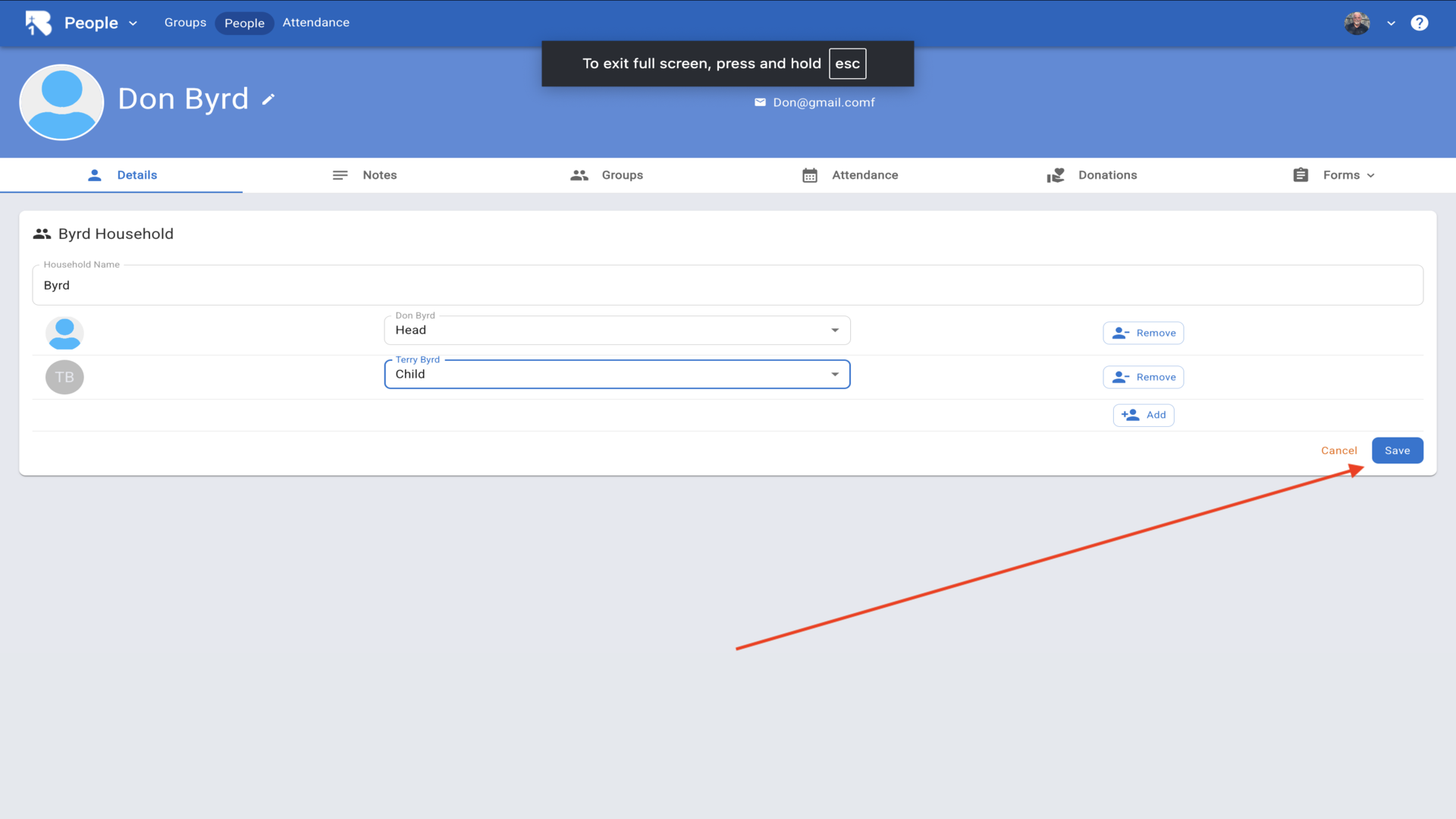This screenshot has height=819, width=1456.
Task: Click the user profile photo in header
Action: (1357, 23)
